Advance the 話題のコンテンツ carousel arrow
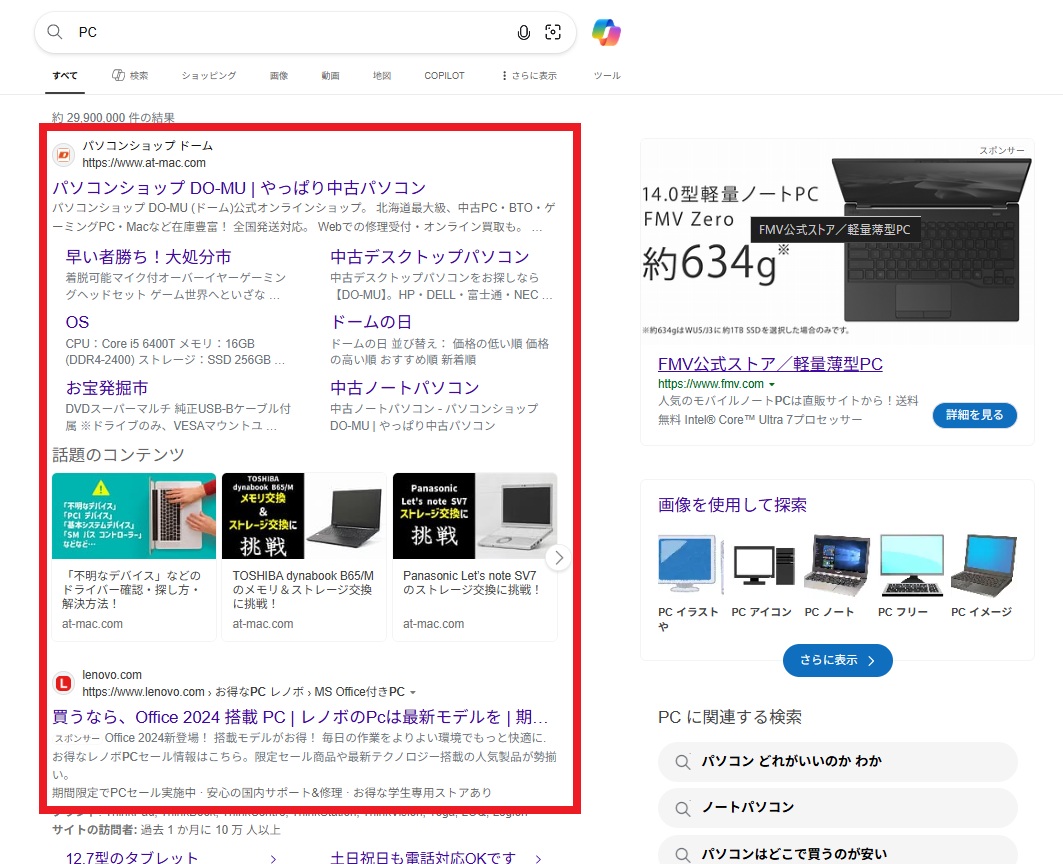 coord(559,557)
